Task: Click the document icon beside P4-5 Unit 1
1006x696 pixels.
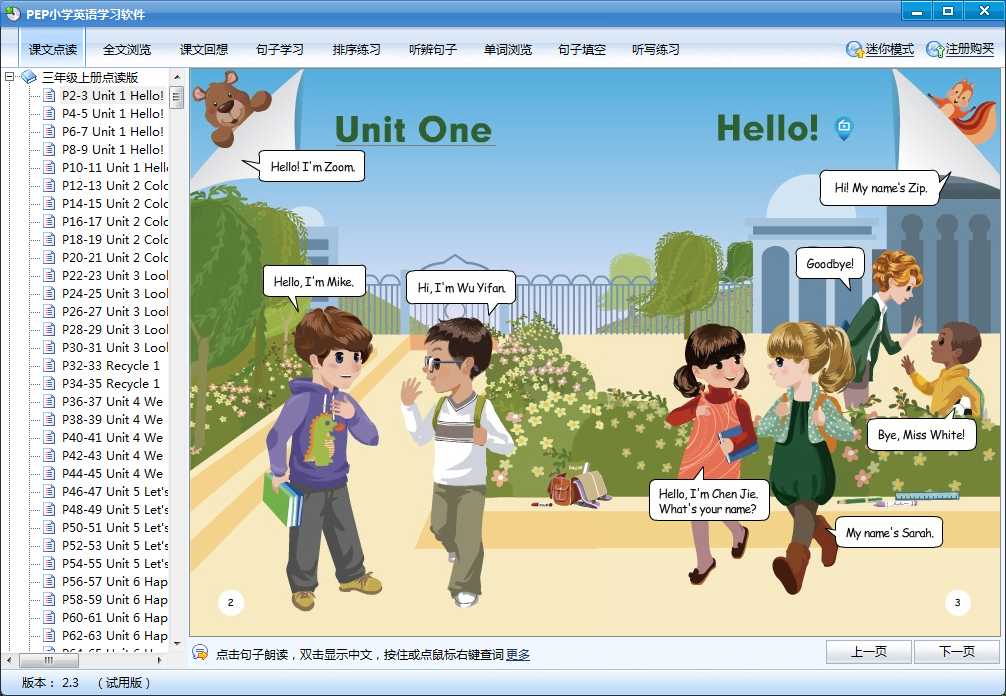Action: point(49,114)
